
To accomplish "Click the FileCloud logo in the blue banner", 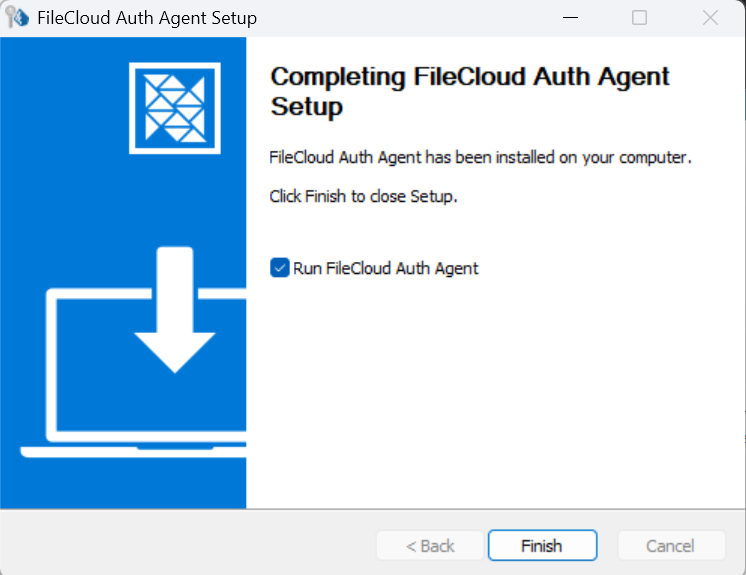I will (x=174, y=108).
